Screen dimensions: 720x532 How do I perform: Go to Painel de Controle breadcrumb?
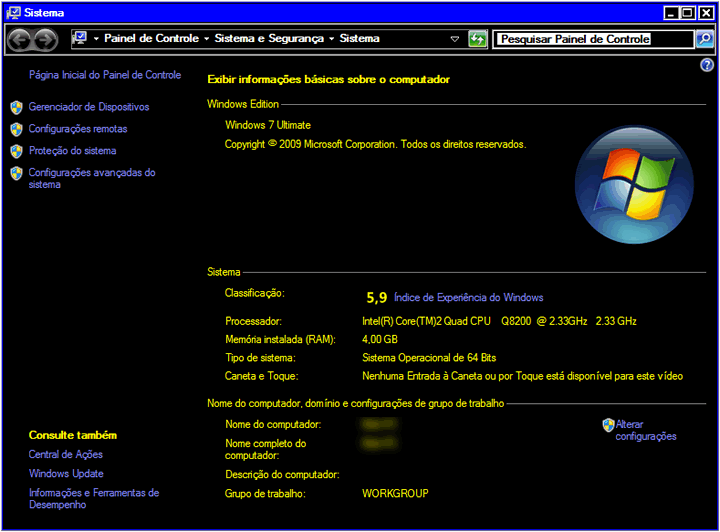pos(152,38)
